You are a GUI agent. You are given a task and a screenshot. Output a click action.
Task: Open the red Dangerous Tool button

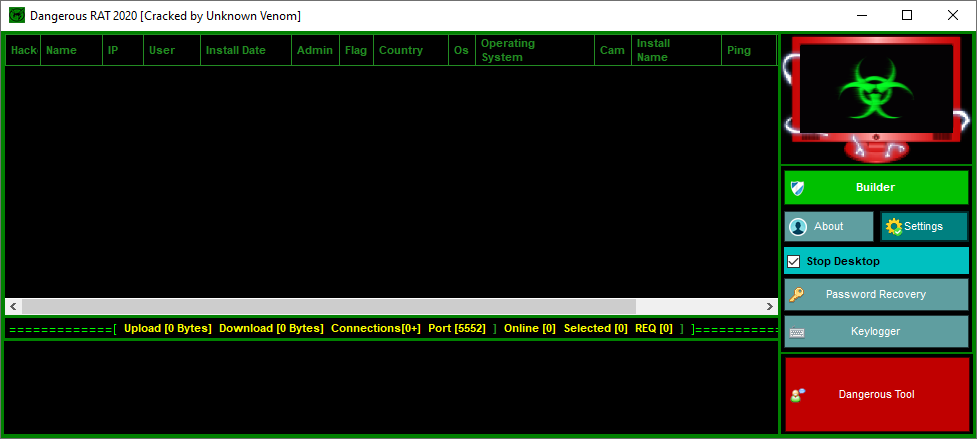click(876, 395)
